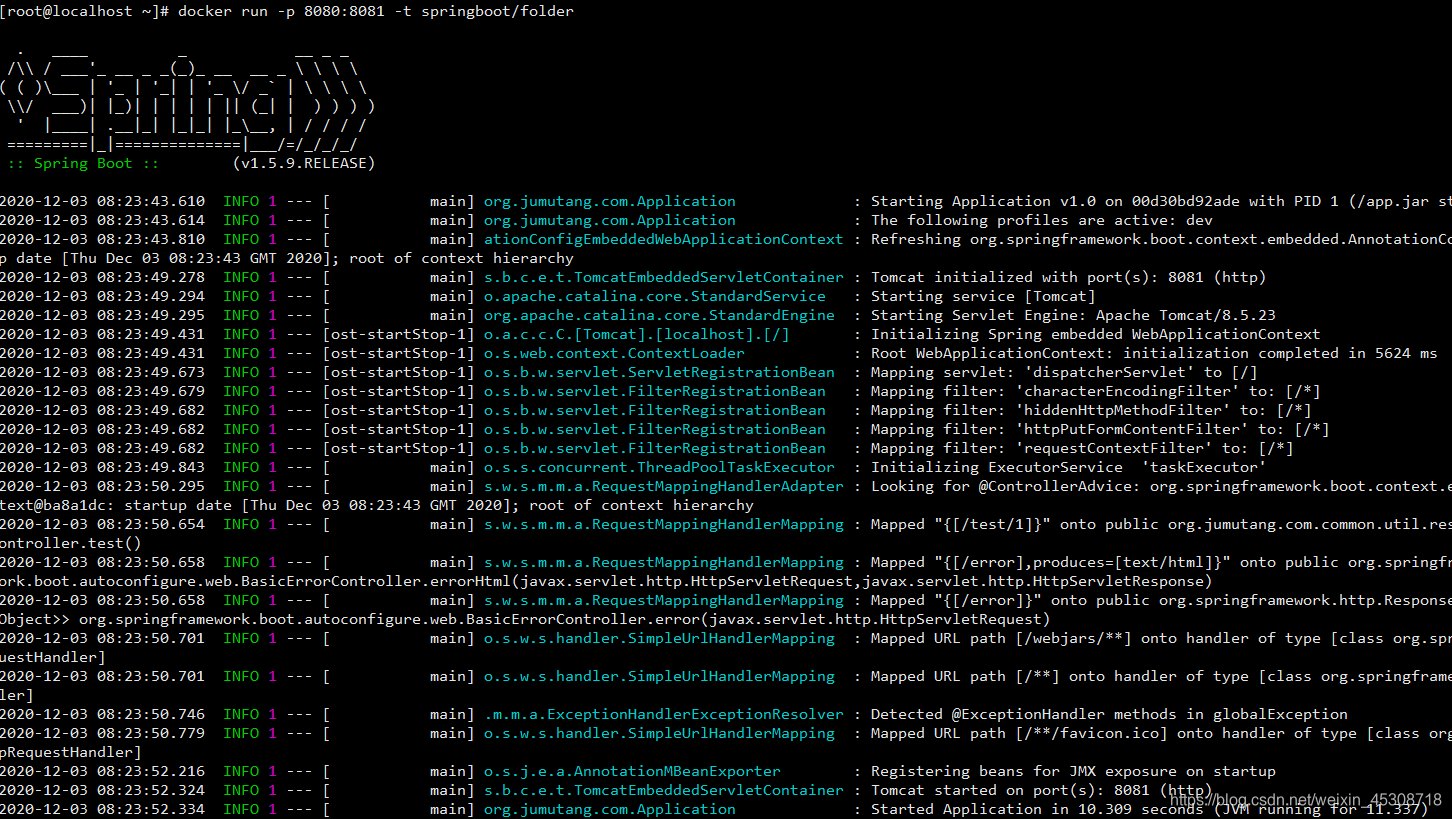Click 'Mapped "{[/test/1]}" onto public' message
1452x819 pixels.
[1161, 524]
